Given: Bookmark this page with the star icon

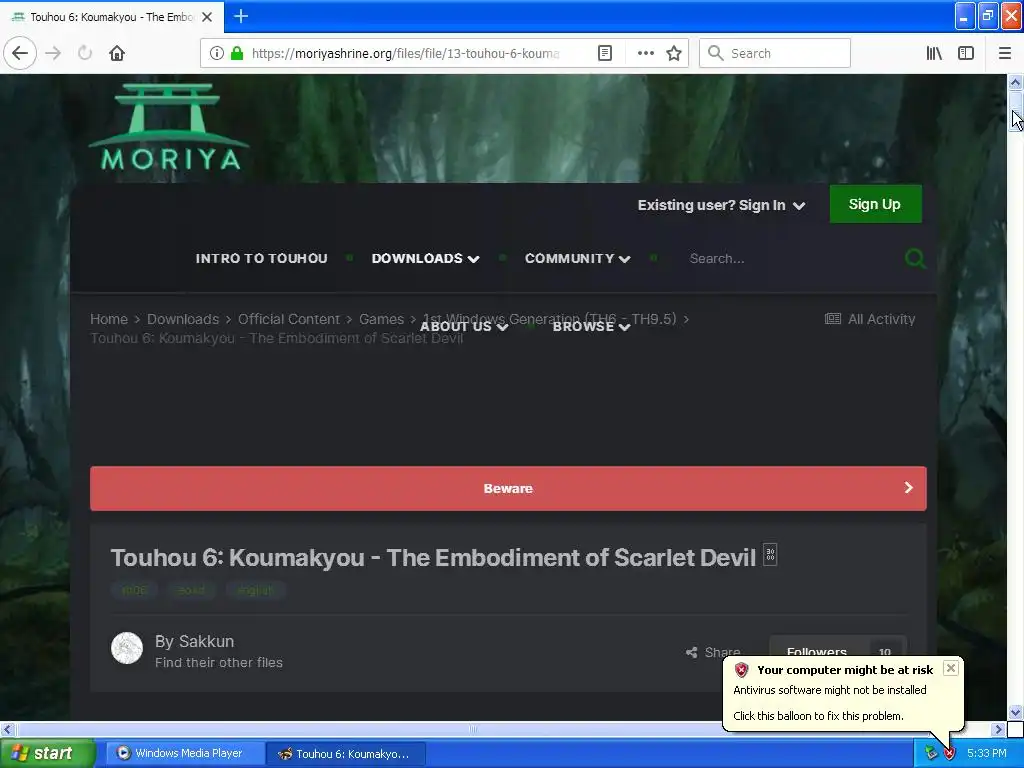Looking at the screenshot, I should [674, 53].
